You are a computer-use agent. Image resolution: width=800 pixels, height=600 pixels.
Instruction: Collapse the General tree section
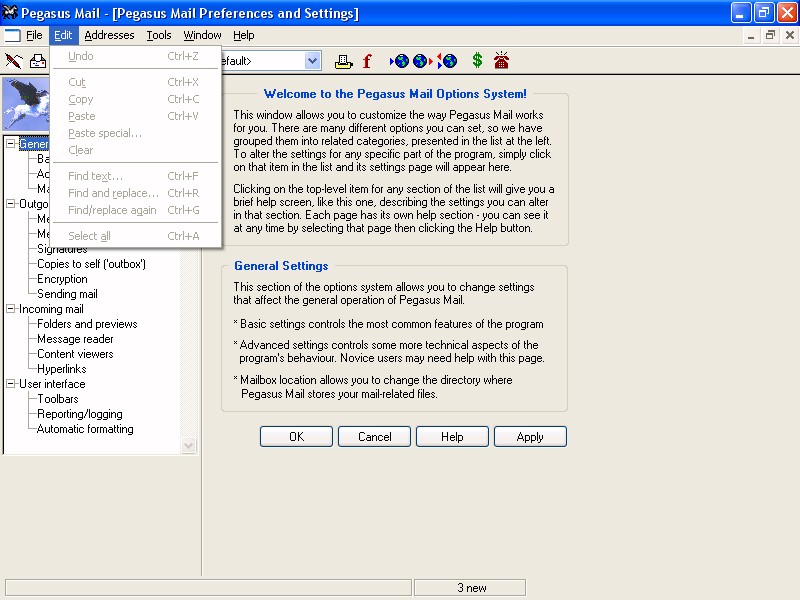[x=10, y=144]
